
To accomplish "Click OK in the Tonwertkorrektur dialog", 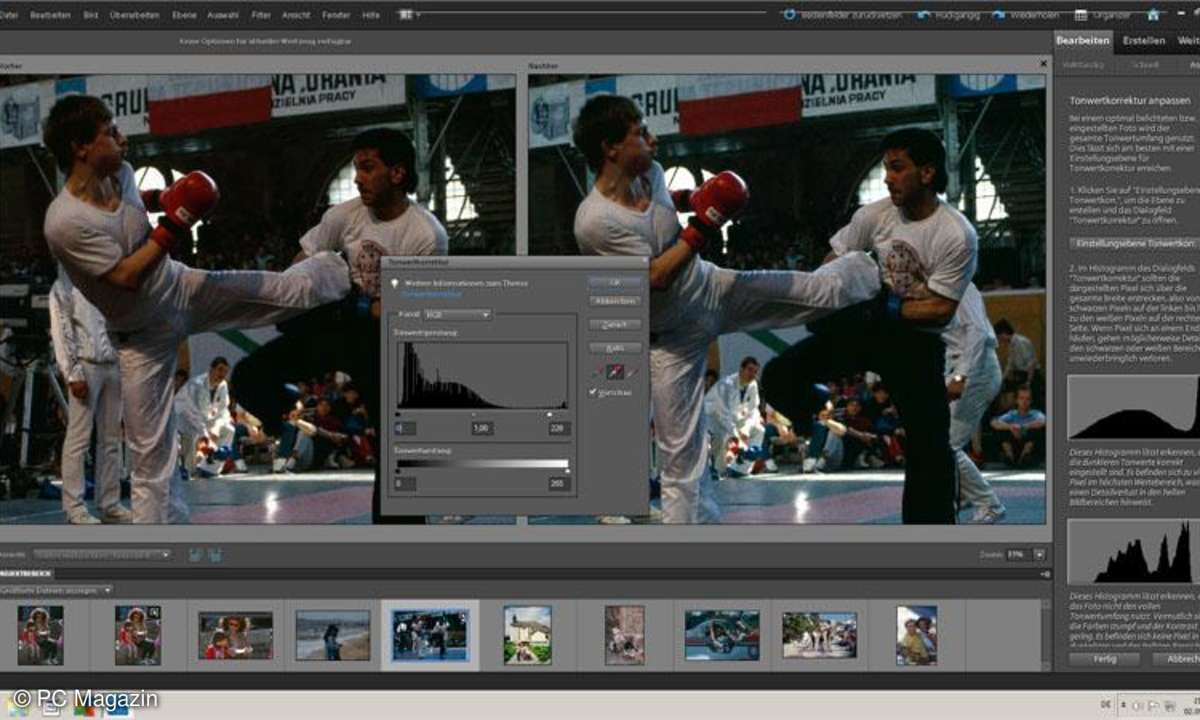I will [615, 283].
